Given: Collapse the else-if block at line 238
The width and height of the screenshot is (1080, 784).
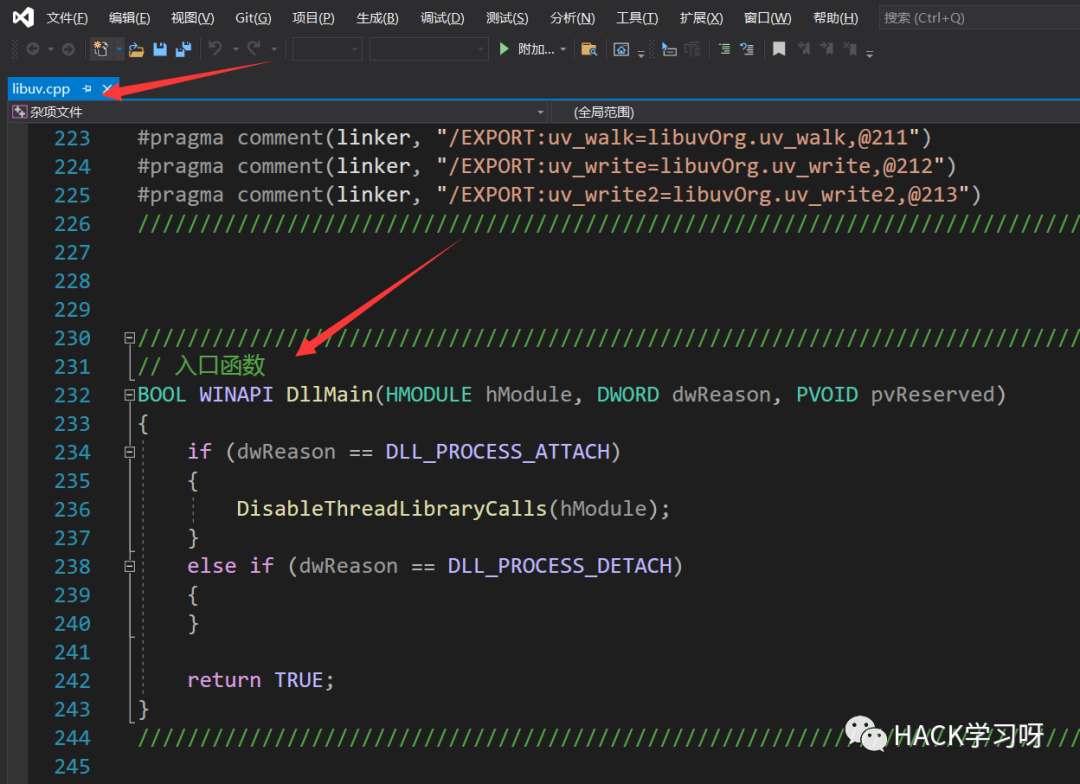Looking at the screenshot, I should coord(129,567).
